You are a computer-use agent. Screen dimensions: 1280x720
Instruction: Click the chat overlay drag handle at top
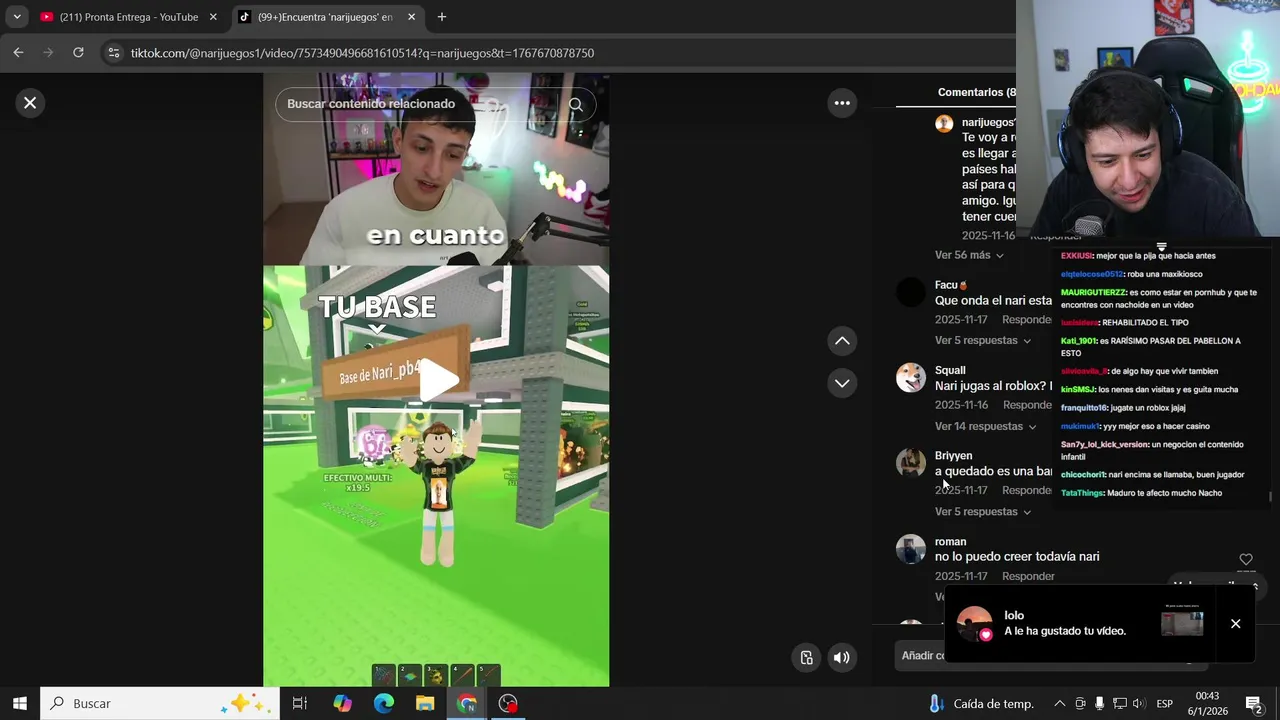(x=1161, y=246)
